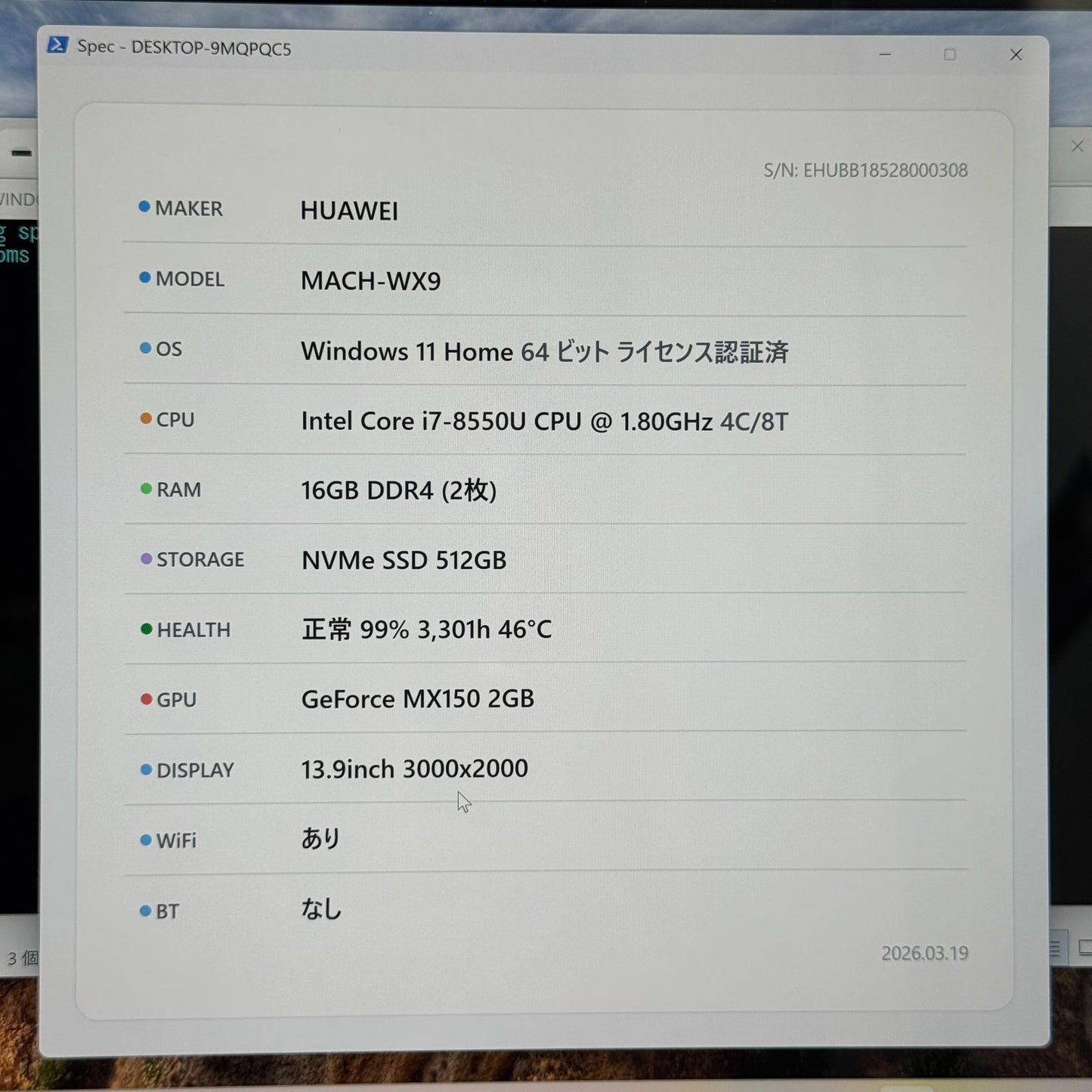The image size is (1092, 1092).
Task: Click the serial number S/N: EHUBB18528000308
Action: 865,170
